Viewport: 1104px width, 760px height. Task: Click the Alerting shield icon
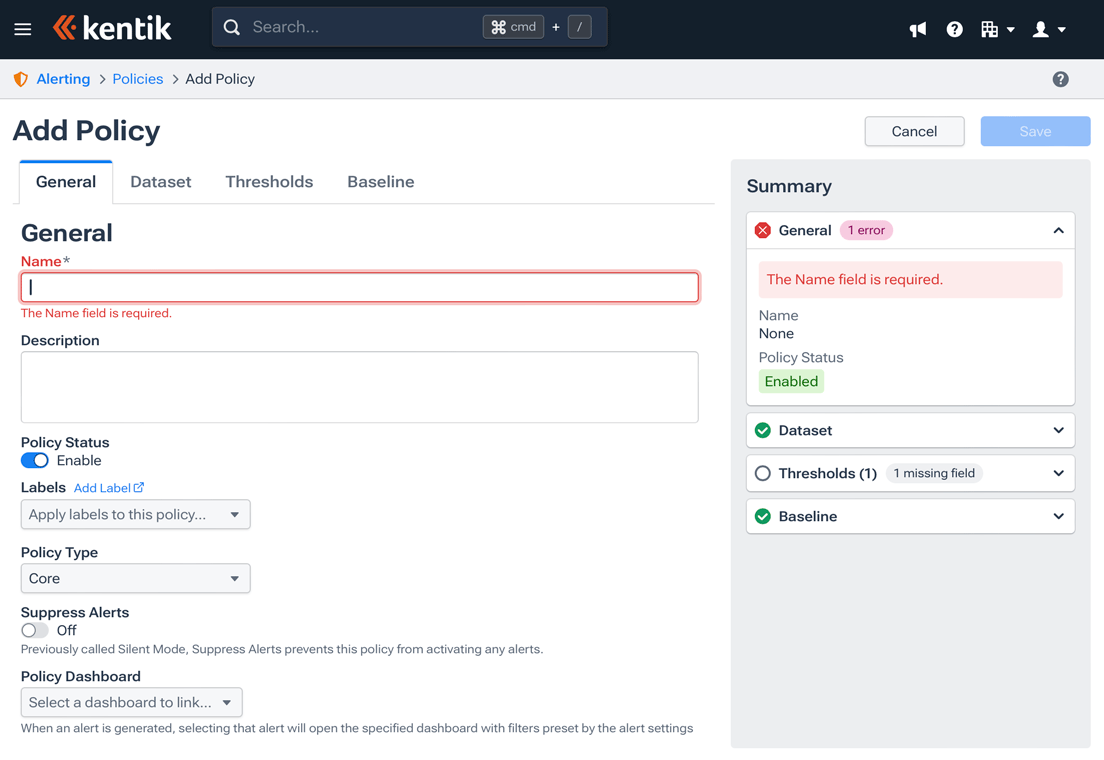point(20,78)
